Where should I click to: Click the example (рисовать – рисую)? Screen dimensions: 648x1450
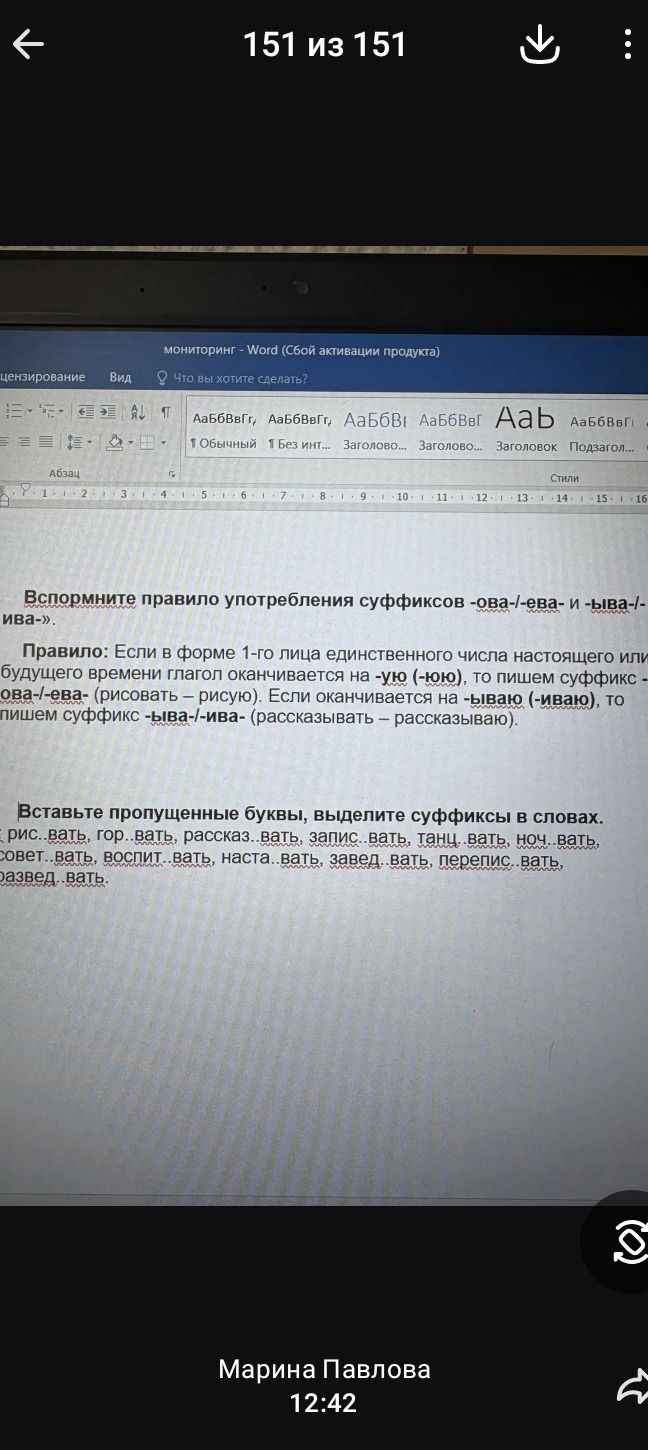click(177, 697)
